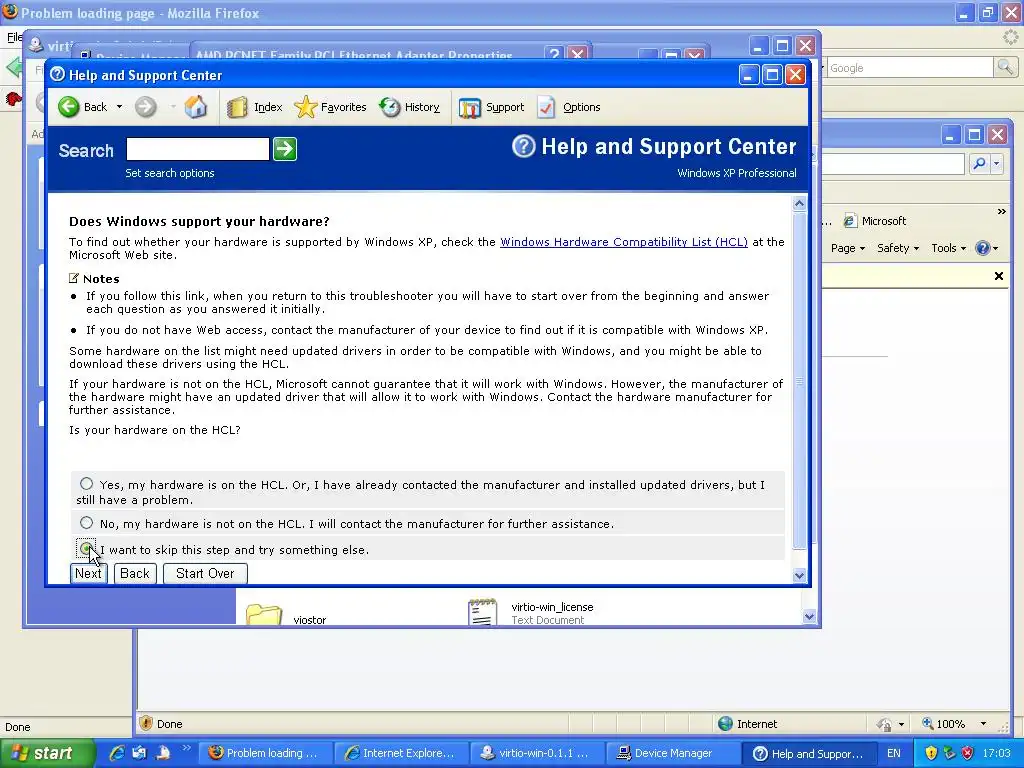Click the red shield tray icon

click(x=967, y=753)
